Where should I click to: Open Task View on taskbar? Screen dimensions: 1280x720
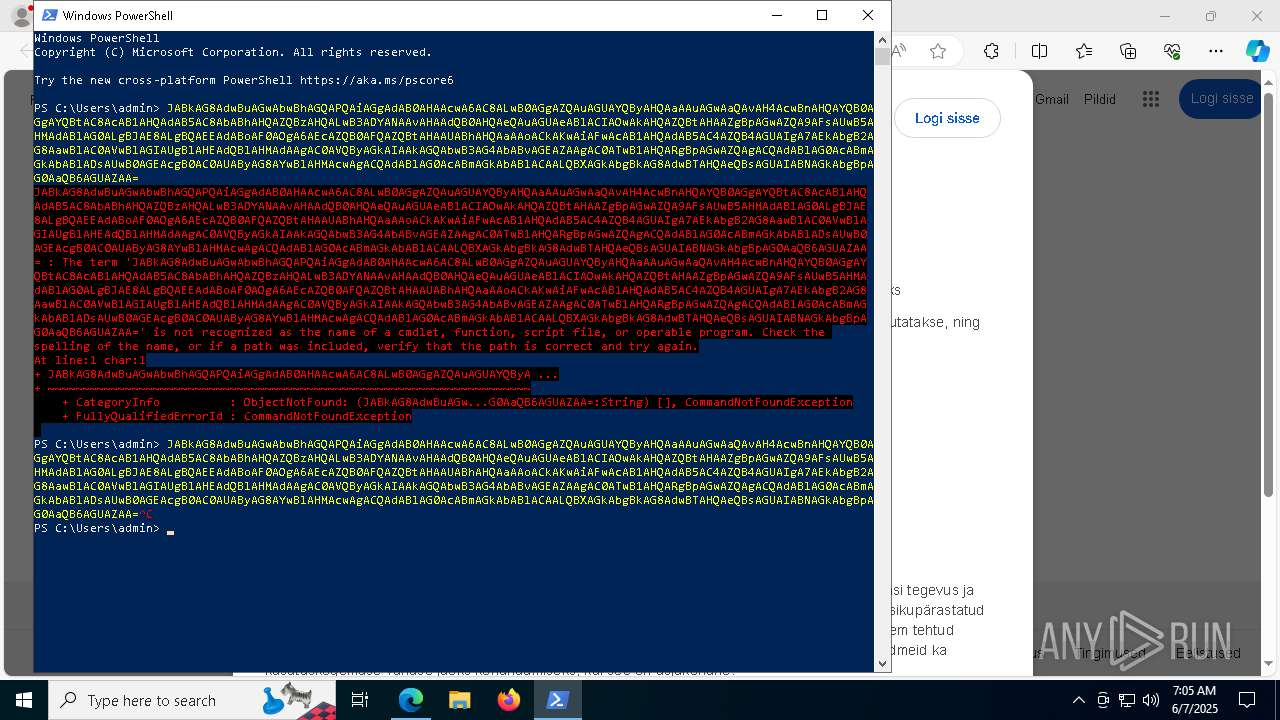click(x=360, y=700)
